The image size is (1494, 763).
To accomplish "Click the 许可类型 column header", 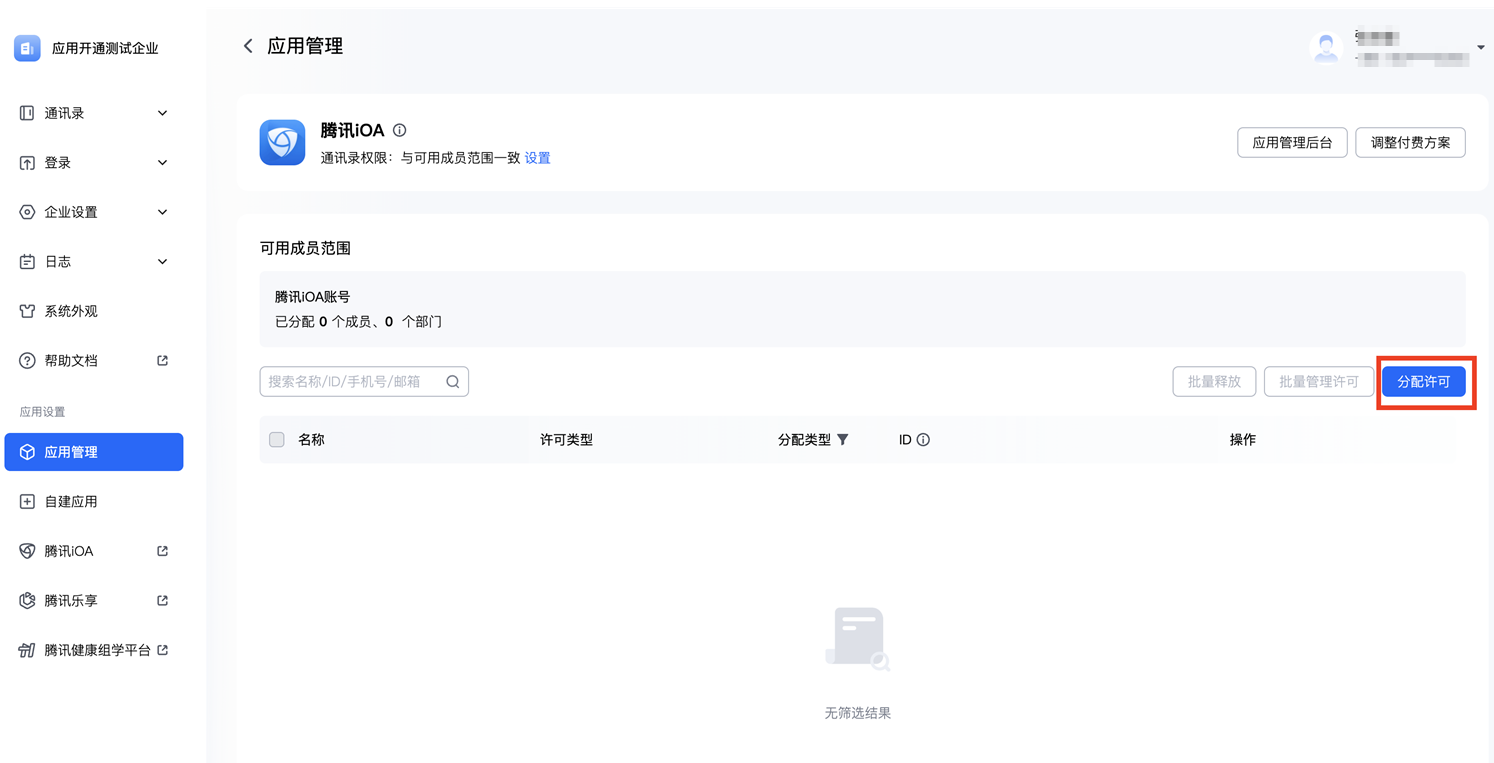I will pos(566,439).
